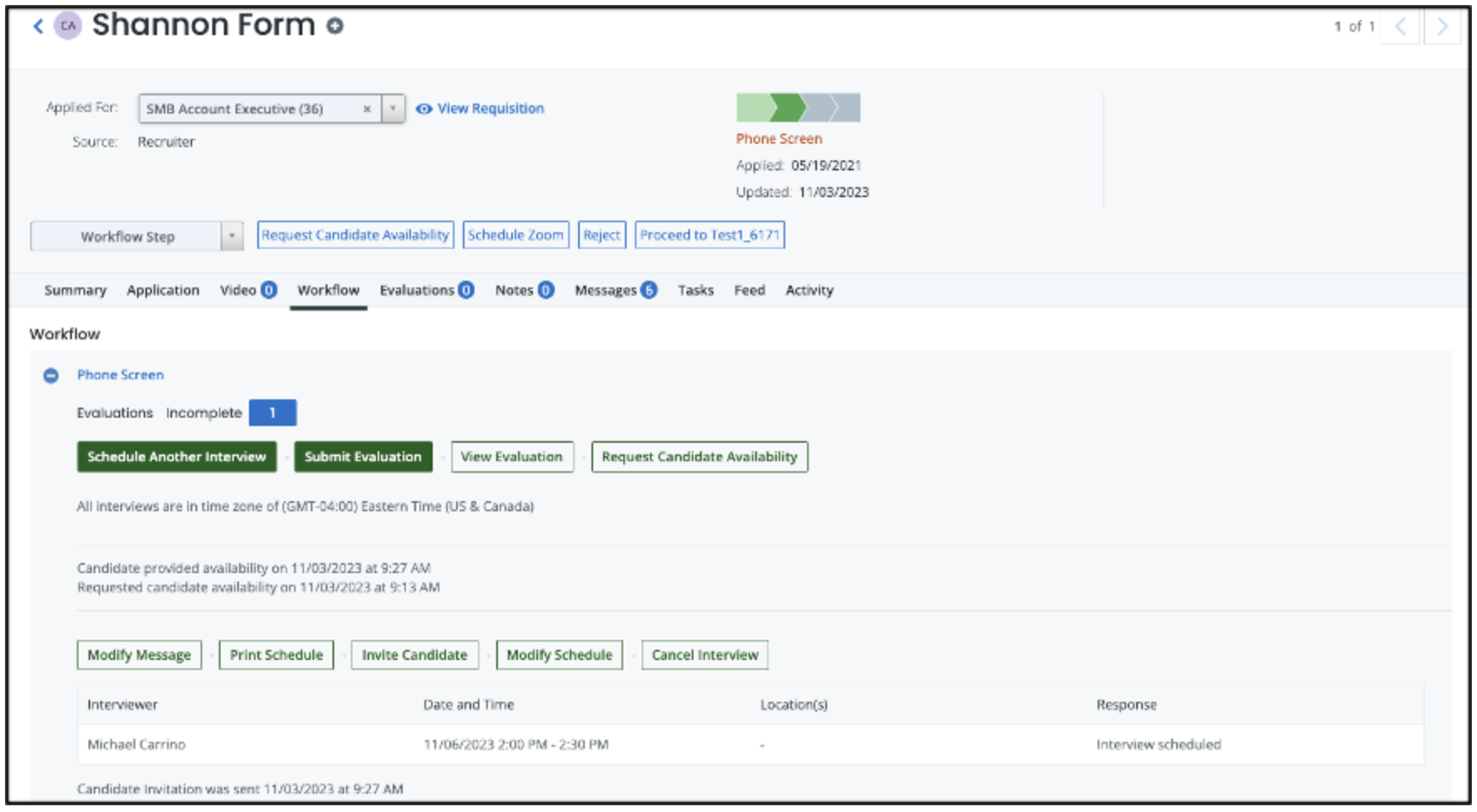1477x812 pixels.
Task: Click the eye icon beside View Requisition
Action: 424,109
